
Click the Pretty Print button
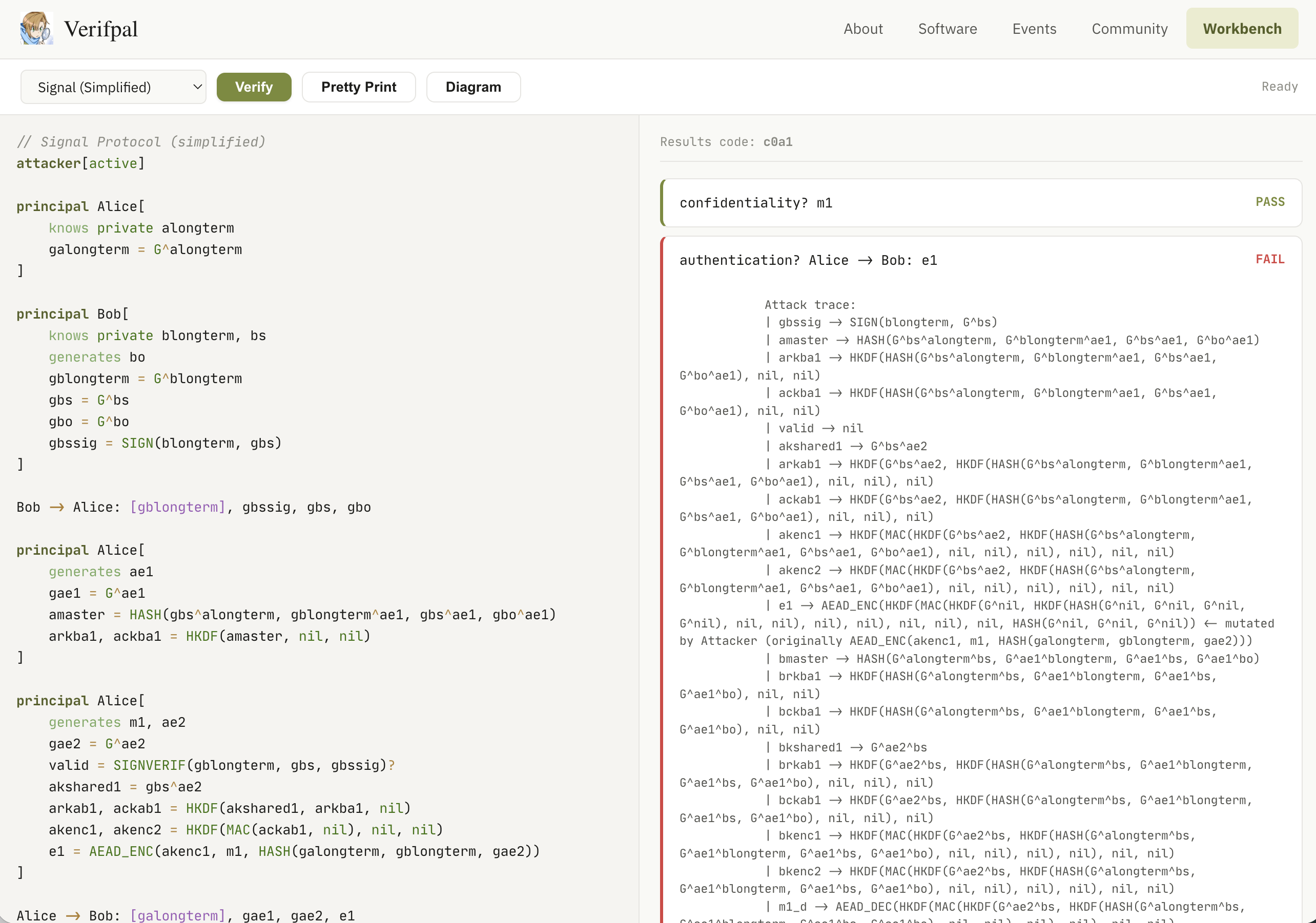coord(358,87)
